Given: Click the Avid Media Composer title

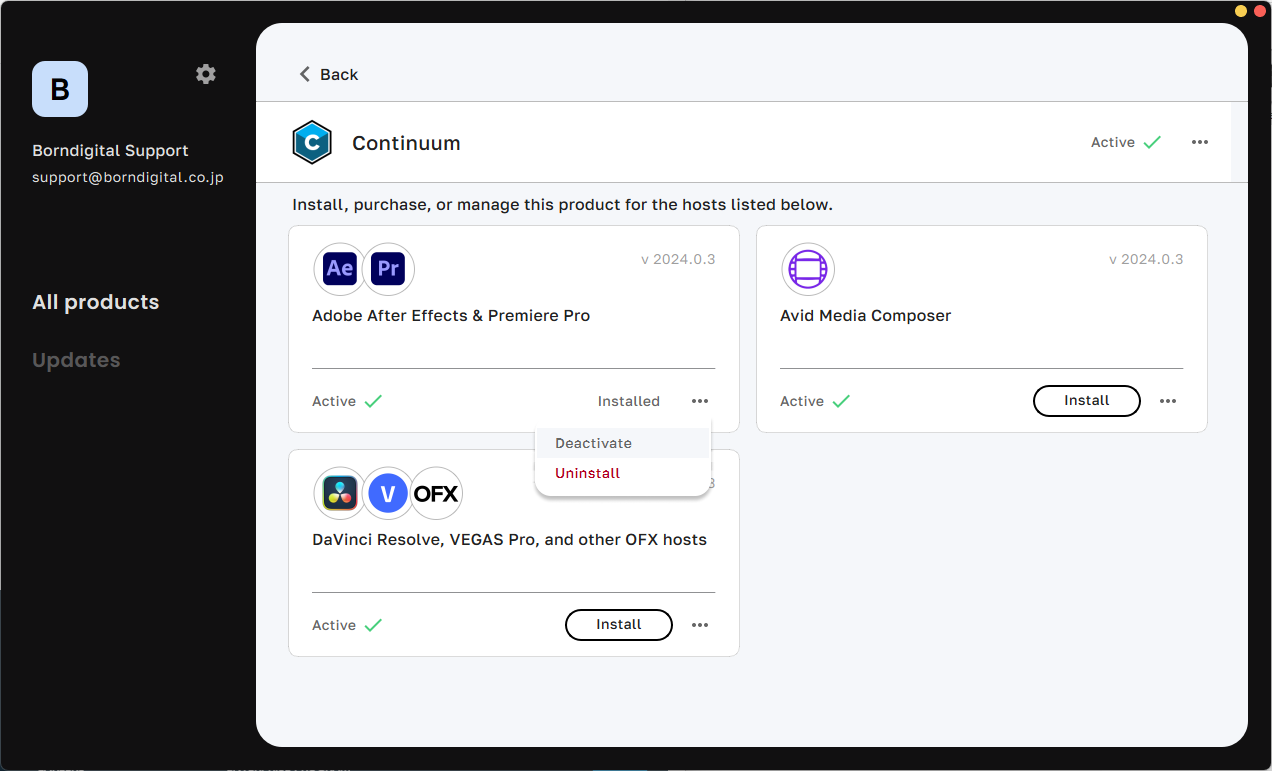Looking at the screenshot, I should (x=866, y=316).
